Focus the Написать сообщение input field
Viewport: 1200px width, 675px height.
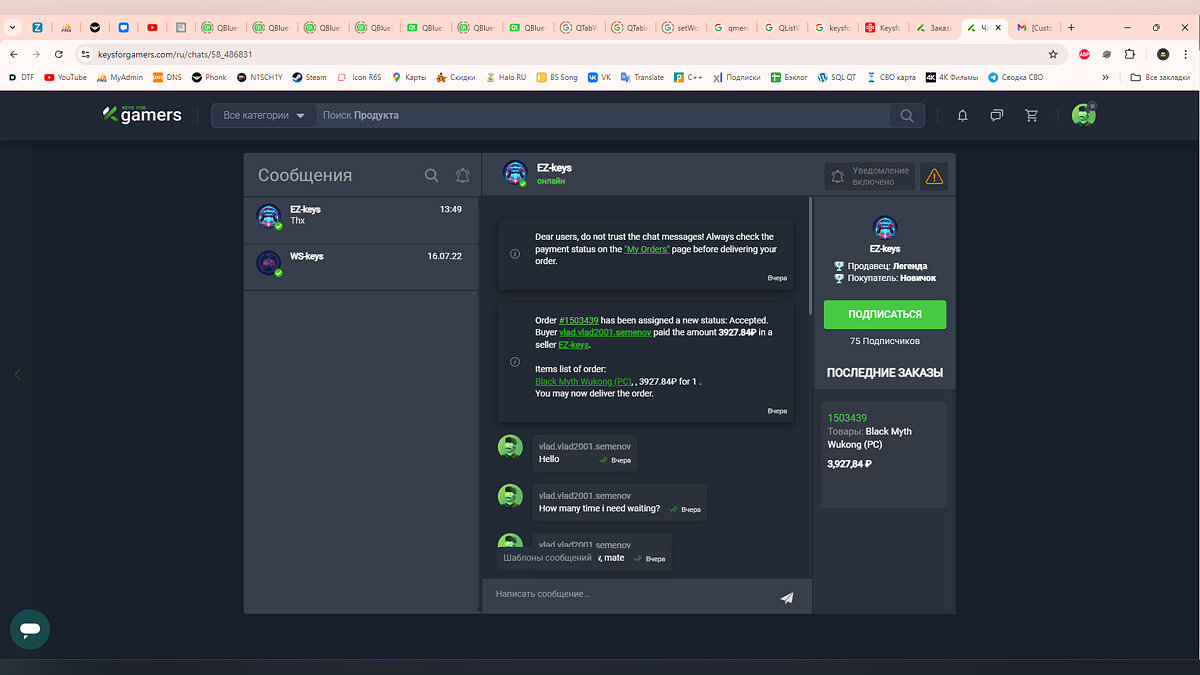pyautogui.click(x=630, y=595)
